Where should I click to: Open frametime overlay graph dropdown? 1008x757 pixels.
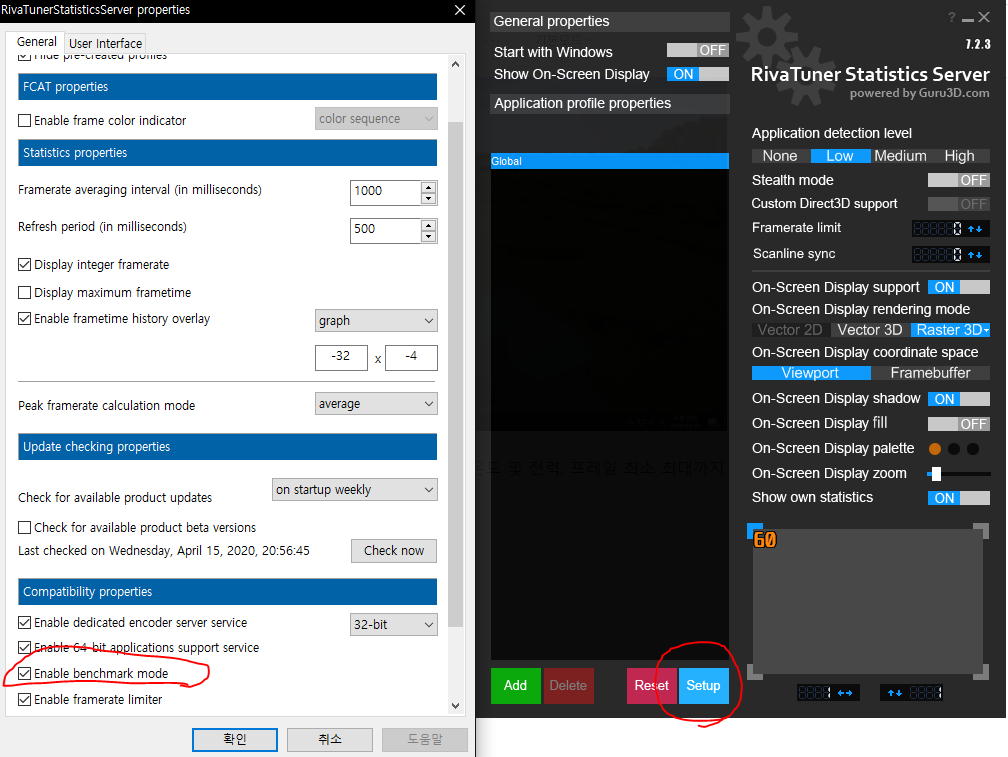pyautogui.click(x=376, y=320)
